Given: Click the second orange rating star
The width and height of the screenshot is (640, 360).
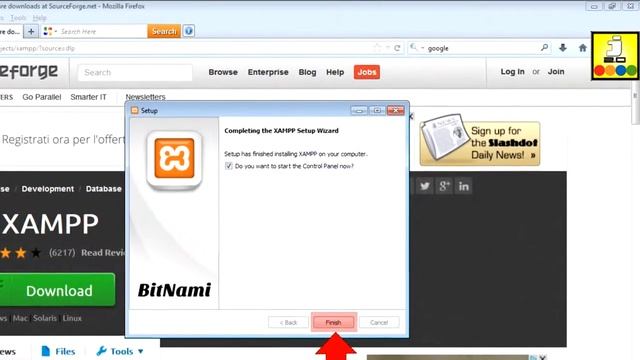Looking at the screenshot, I should 20,253.
